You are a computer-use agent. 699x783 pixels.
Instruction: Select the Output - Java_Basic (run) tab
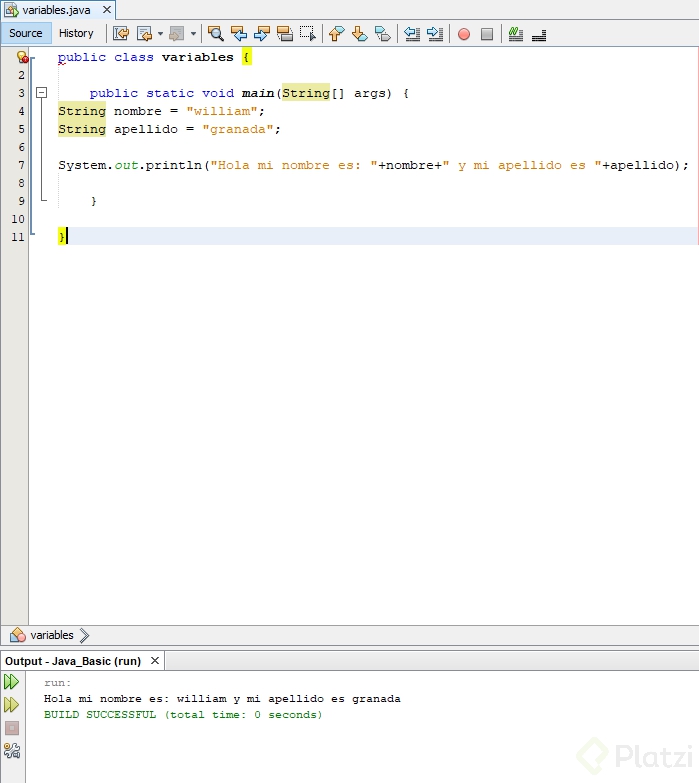73,661
